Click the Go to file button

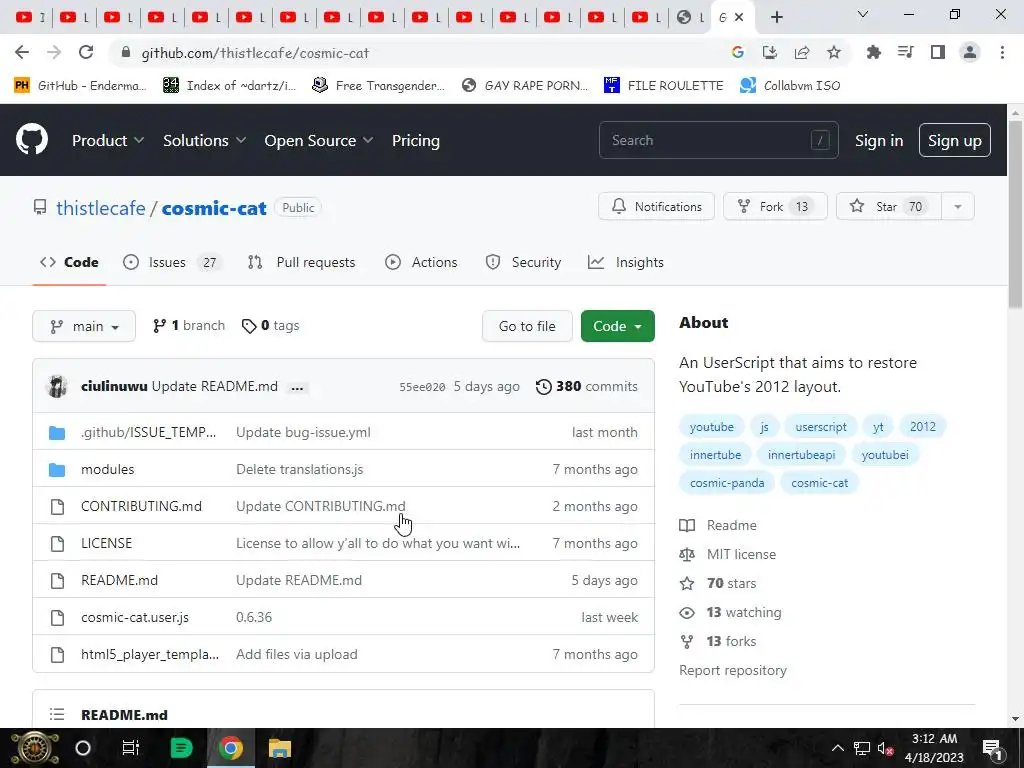527,326
